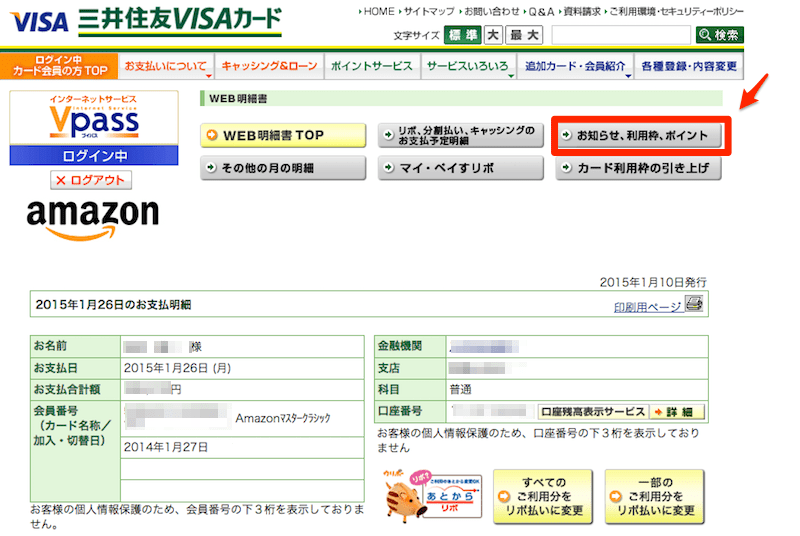Set text size to 最大
The height and width of the screenshot is (536, 800).
point(524,35)
